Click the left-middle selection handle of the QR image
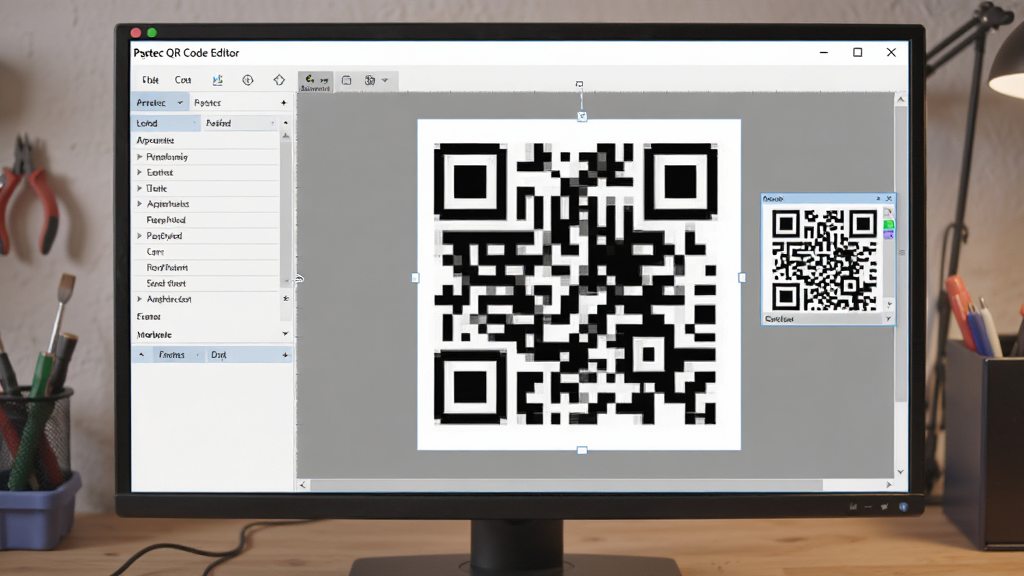 pos(415,278)
